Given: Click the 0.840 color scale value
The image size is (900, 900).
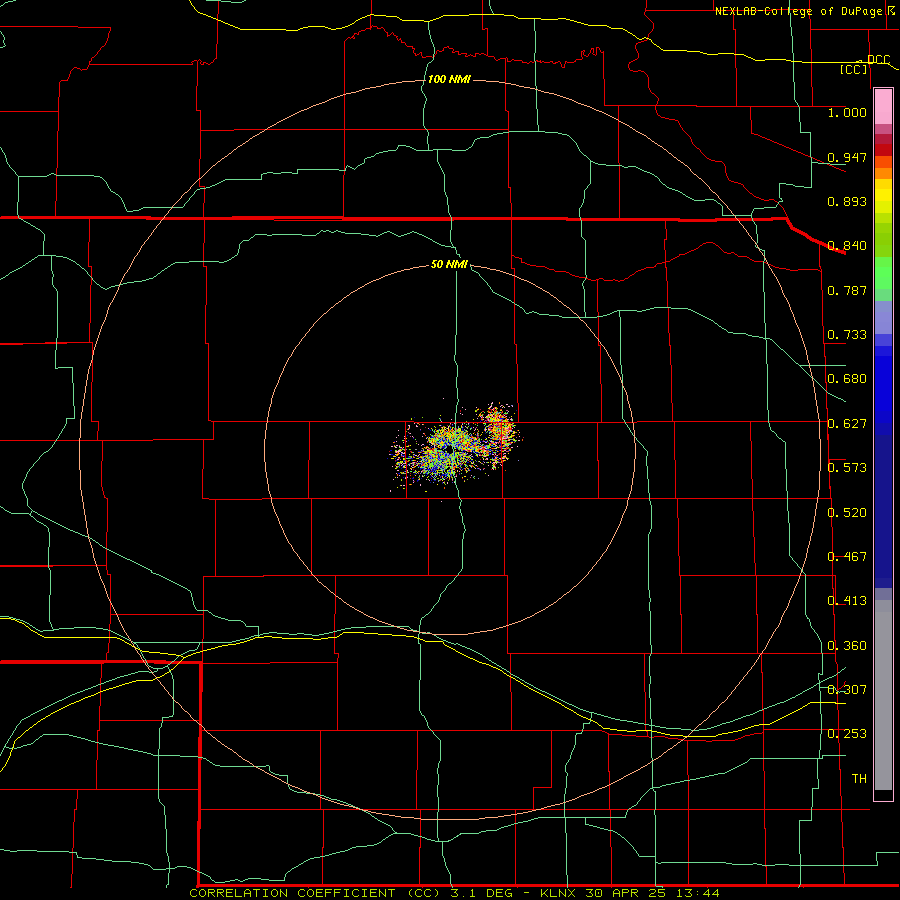Looking at the screenshot, I should pyautogui.click(x=847, y=246).
